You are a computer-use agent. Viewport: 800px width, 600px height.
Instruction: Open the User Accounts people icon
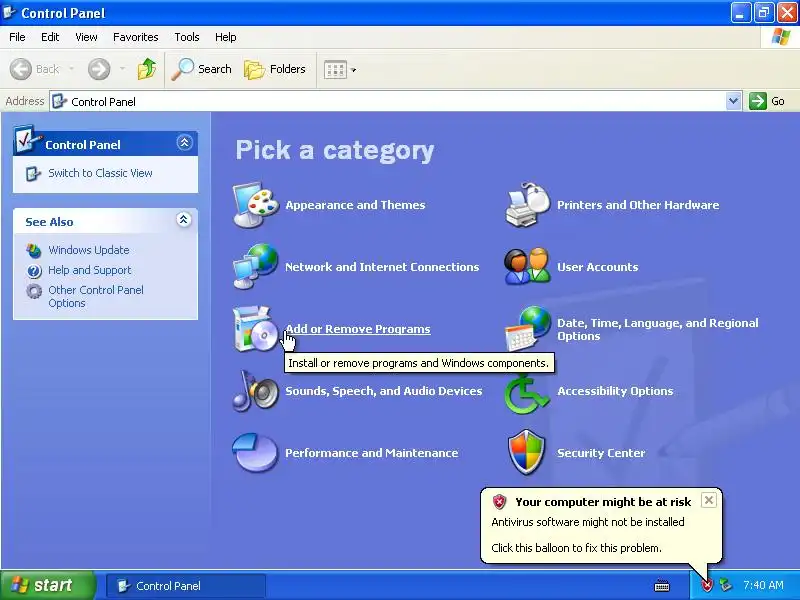[528, 267]
